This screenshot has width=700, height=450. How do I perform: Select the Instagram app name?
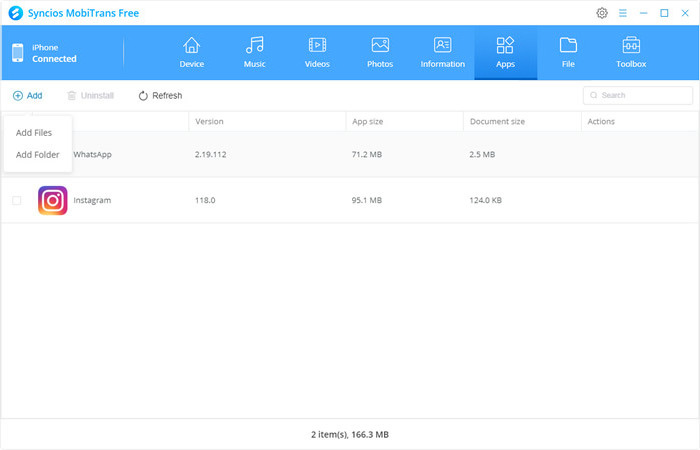tap(92, 200)
